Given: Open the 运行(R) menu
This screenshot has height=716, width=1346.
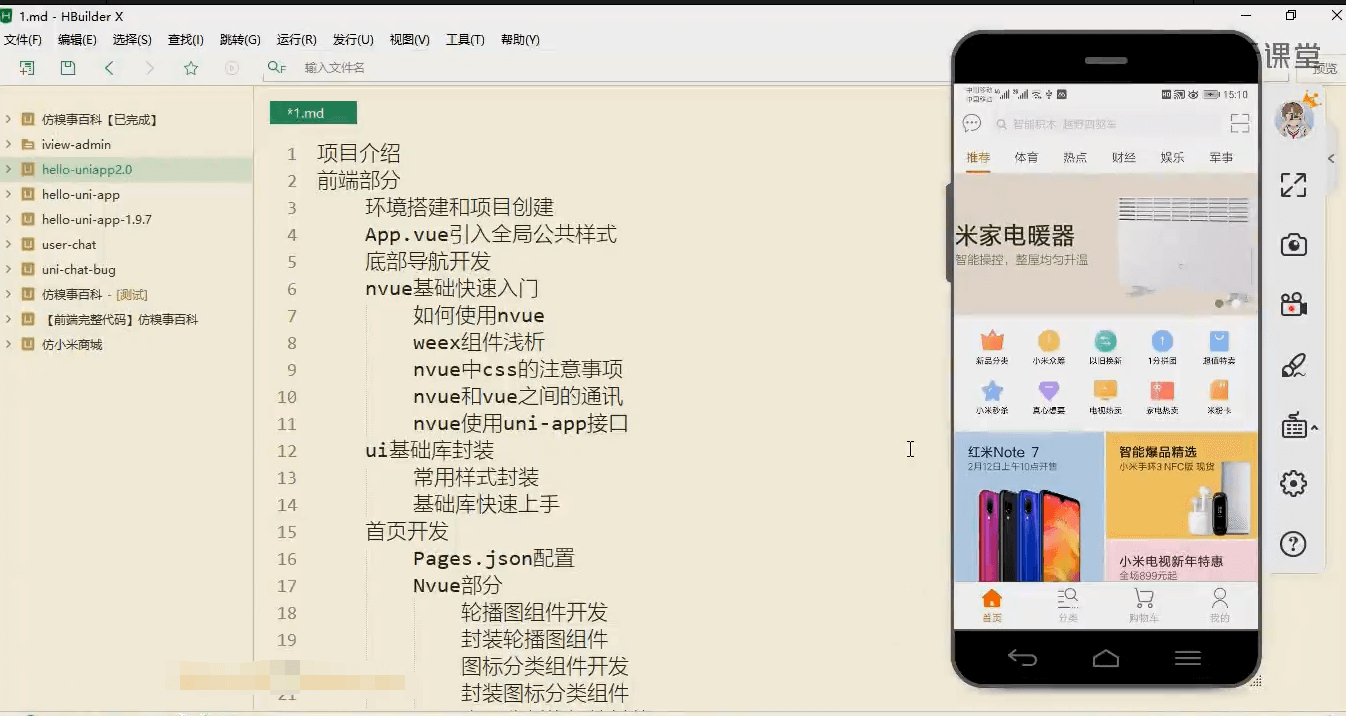Looking at the screenshot, I should (x=297, y=40).
